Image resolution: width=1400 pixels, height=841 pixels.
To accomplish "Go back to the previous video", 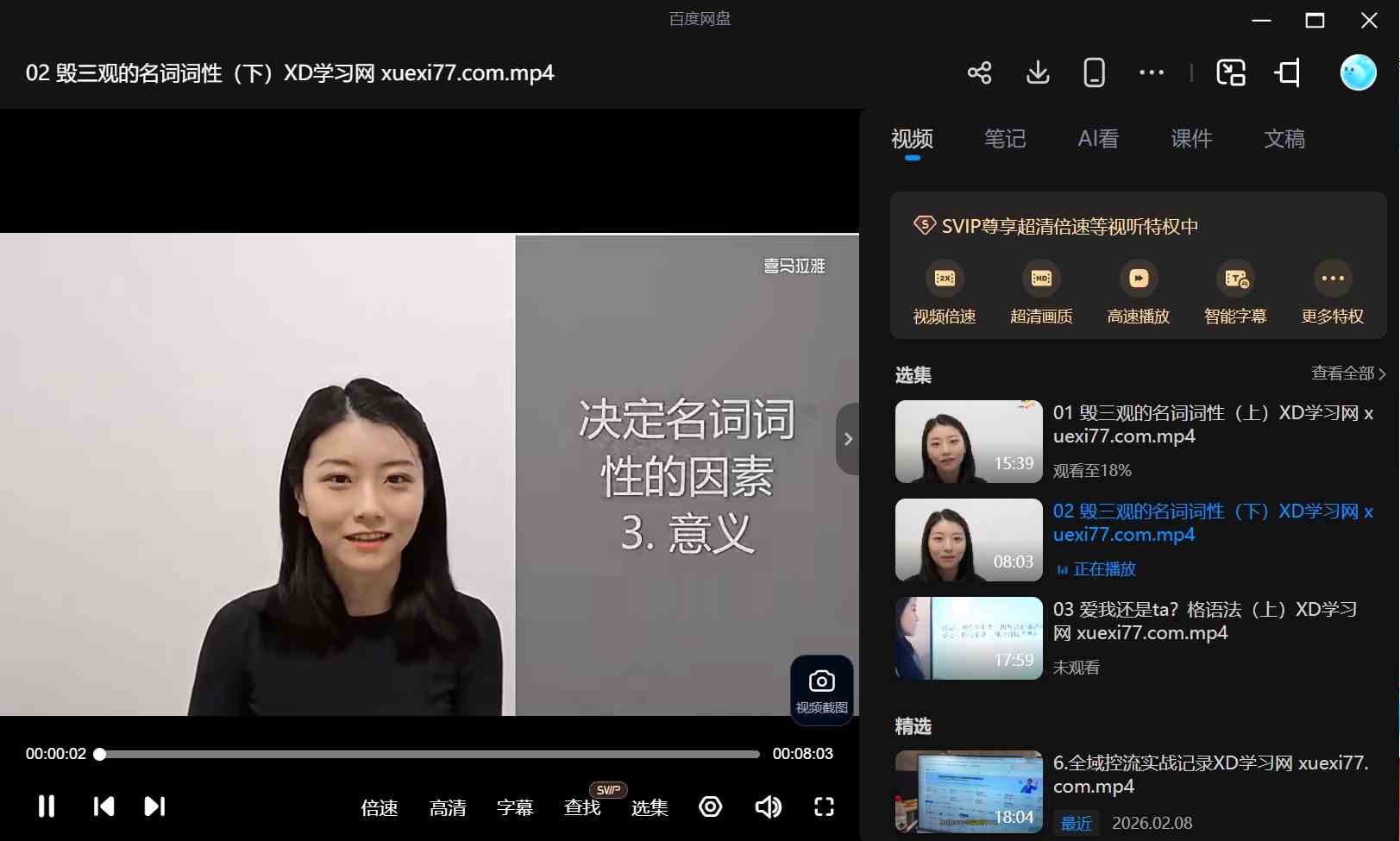I will pos(104,806).
